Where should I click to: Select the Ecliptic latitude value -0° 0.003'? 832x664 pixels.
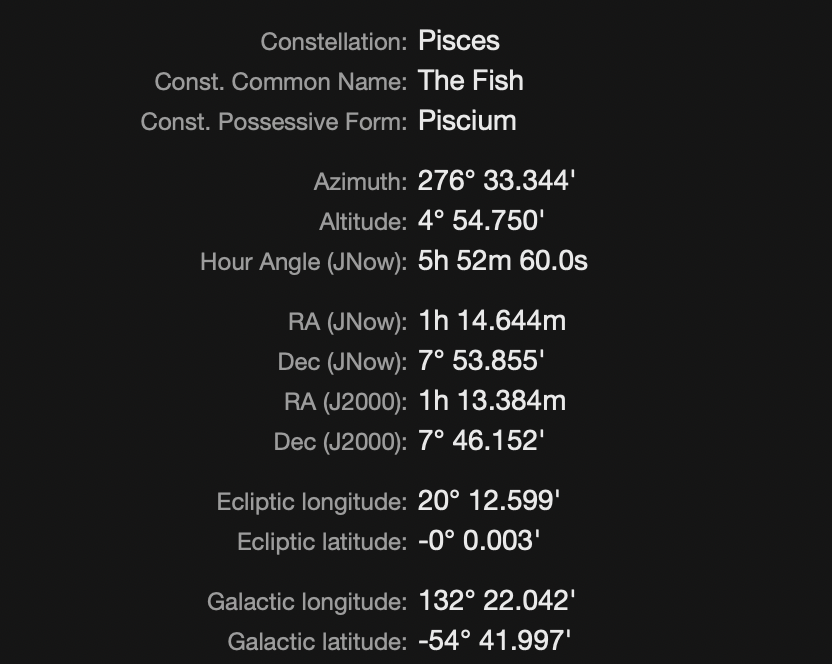coord(479,541)
